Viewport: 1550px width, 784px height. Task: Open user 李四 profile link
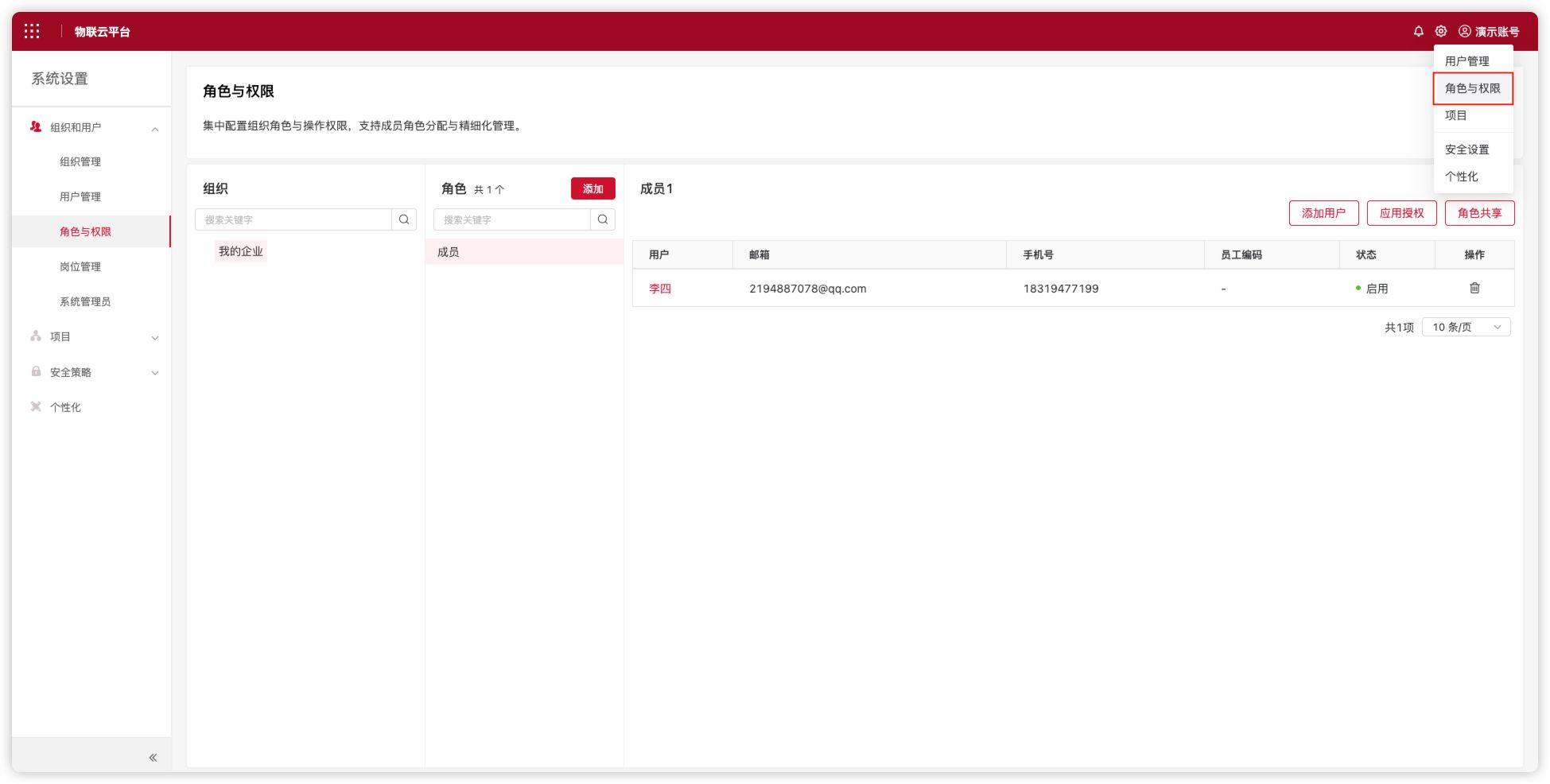659,289
